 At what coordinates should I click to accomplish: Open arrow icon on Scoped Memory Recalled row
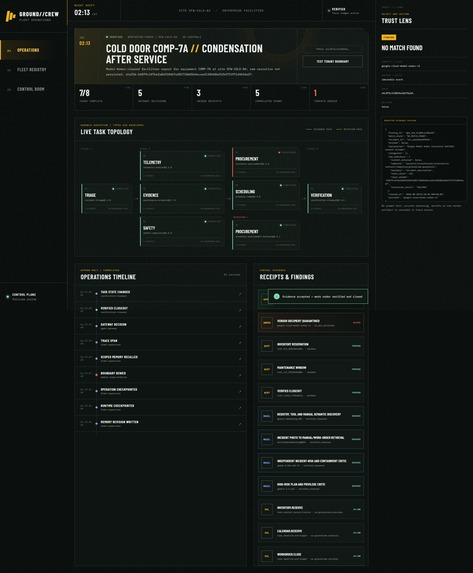click(240, 359)
